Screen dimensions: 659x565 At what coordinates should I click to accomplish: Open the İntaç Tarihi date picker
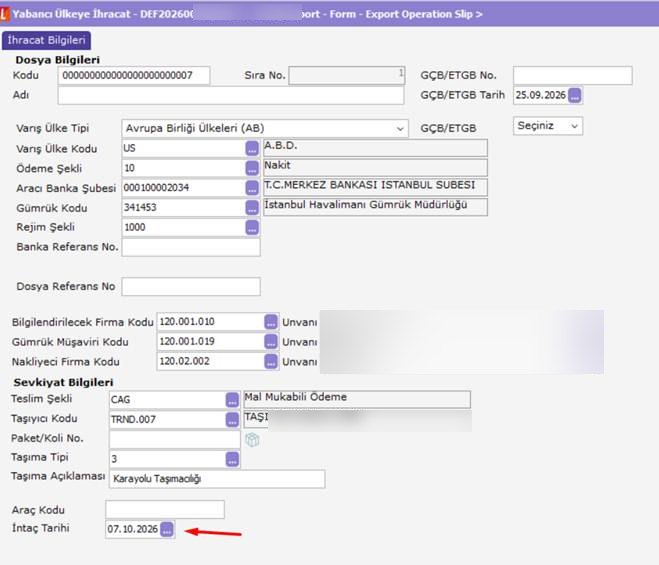click(167, 529)
